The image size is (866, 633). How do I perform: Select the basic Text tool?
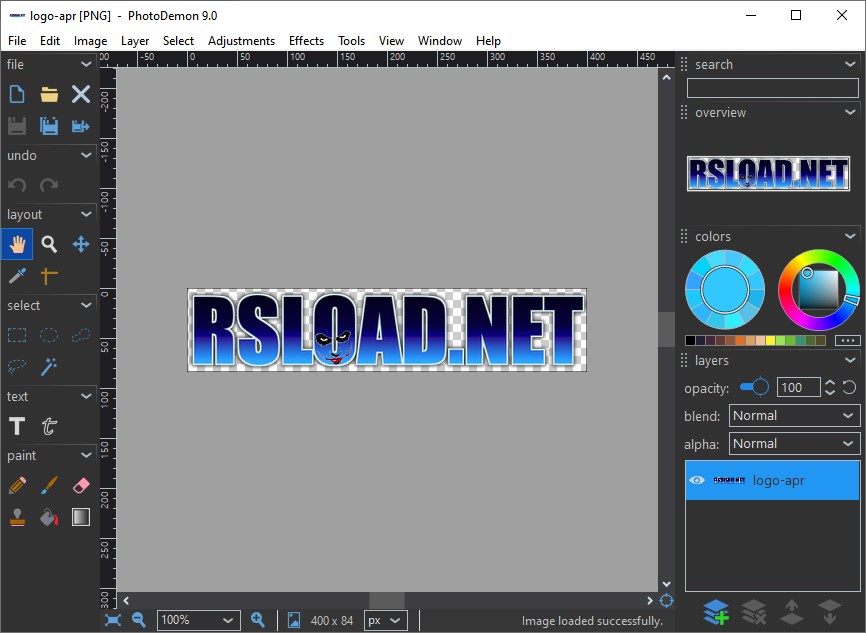(17, 426)
